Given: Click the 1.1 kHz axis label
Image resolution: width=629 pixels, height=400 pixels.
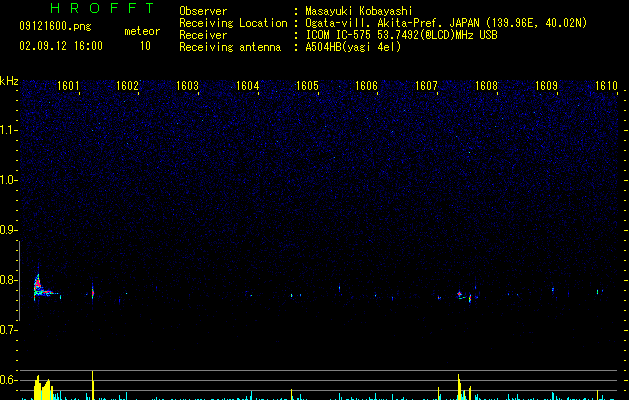Looking at the screenshot, I should (x=9, y=130).
